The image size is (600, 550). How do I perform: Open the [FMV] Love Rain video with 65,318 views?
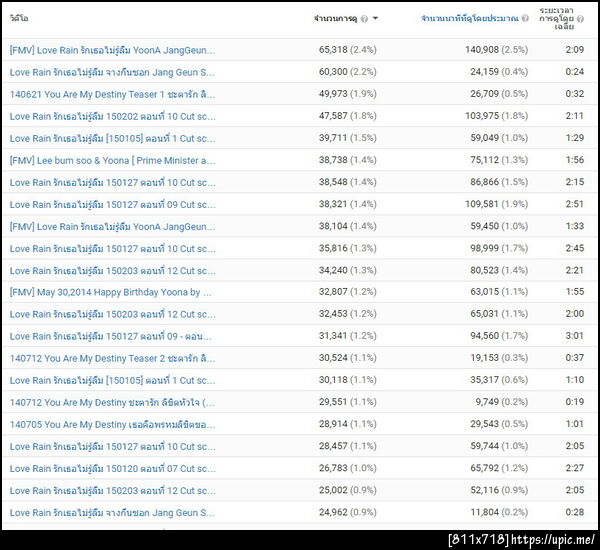coord(112,50)
